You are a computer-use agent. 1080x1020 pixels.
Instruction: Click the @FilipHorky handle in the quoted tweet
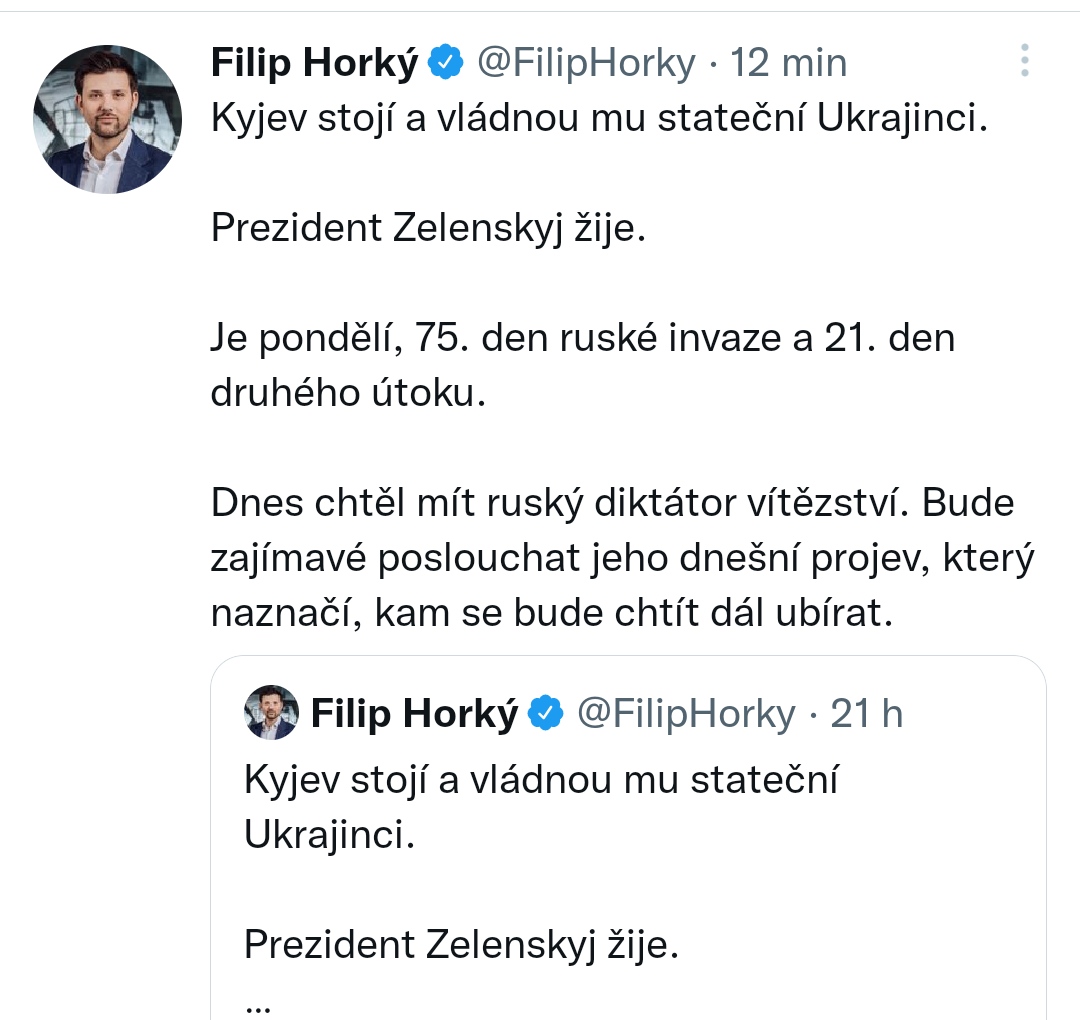[x=686, y=713]
